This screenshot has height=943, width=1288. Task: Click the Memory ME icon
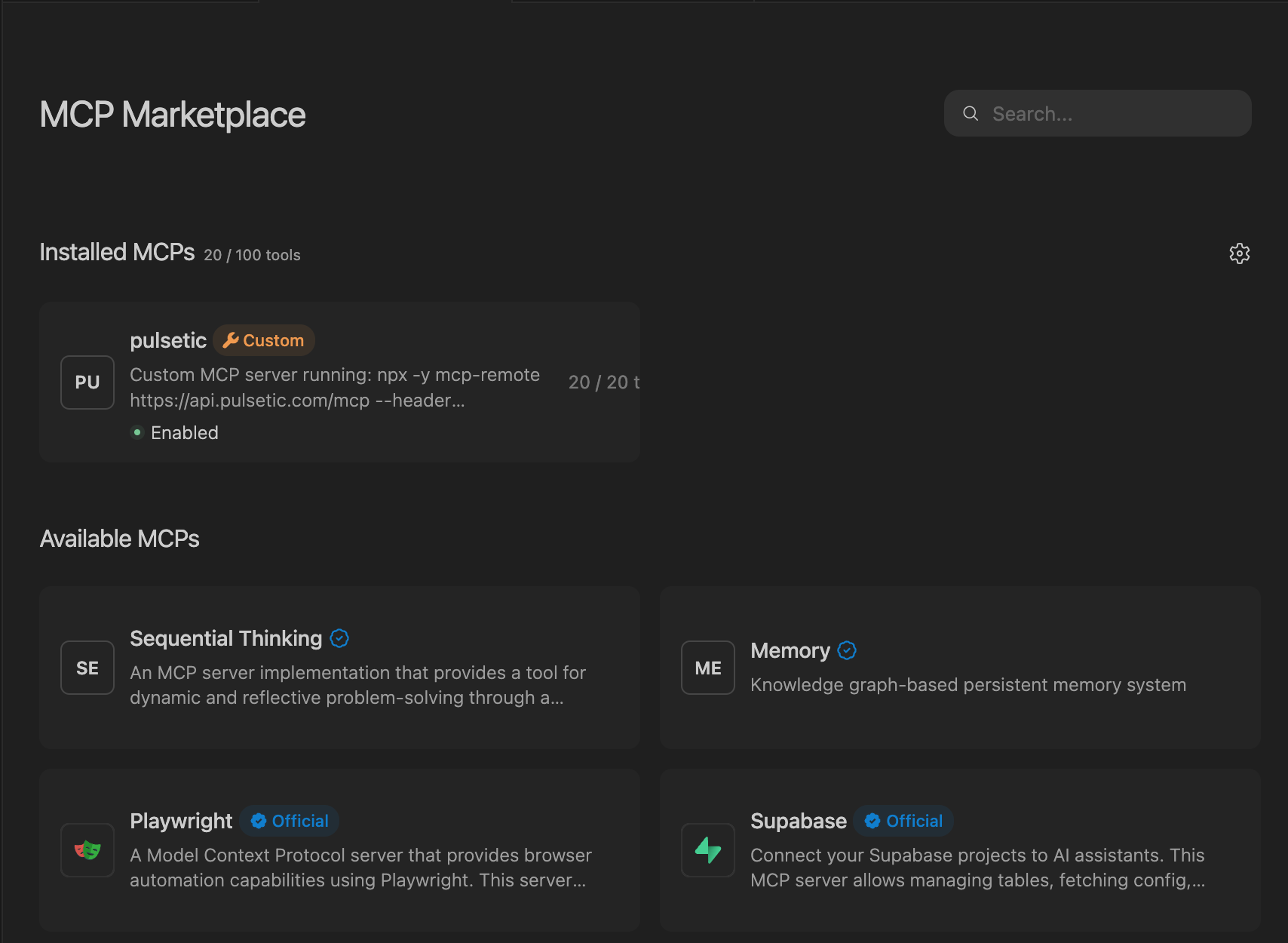(x=708, y=668)
